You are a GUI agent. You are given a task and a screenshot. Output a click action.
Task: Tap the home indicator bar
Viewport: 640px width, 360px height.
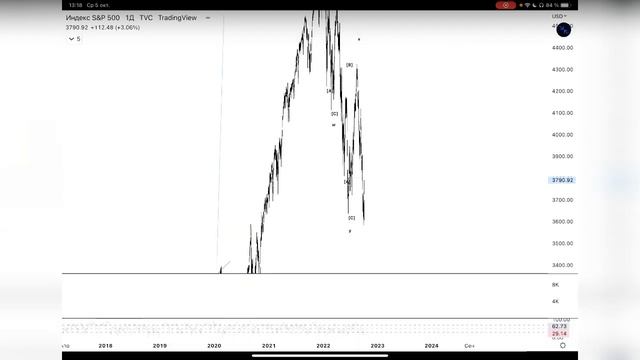click(x=320, y=356)
